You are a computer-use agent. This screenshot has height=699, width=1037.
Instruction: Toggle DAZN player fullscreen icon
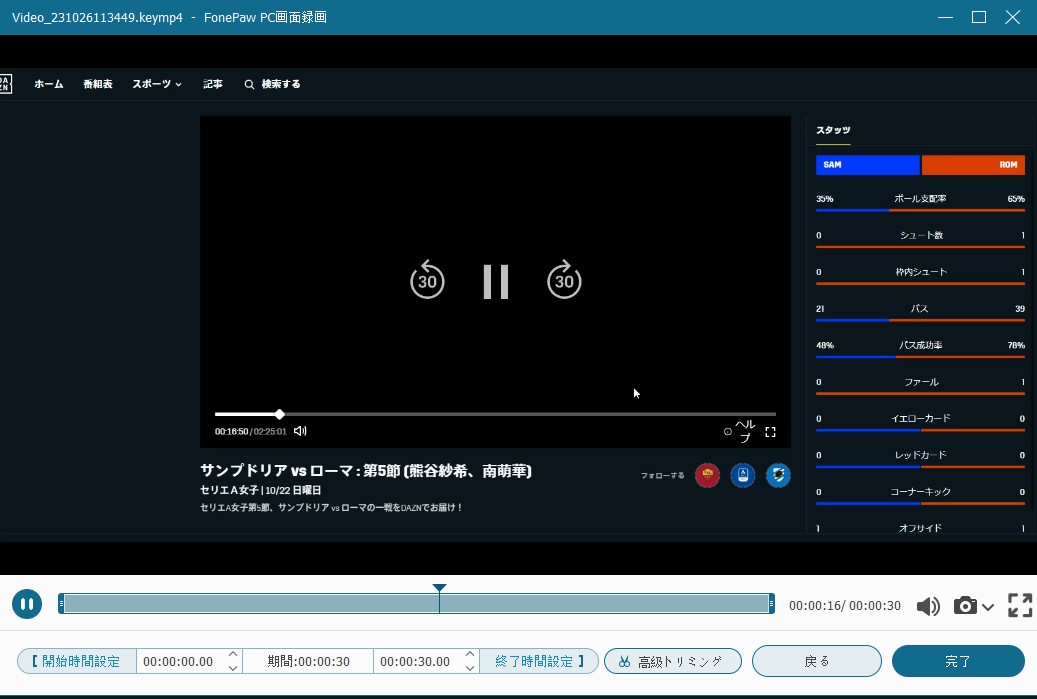[770, 432]
